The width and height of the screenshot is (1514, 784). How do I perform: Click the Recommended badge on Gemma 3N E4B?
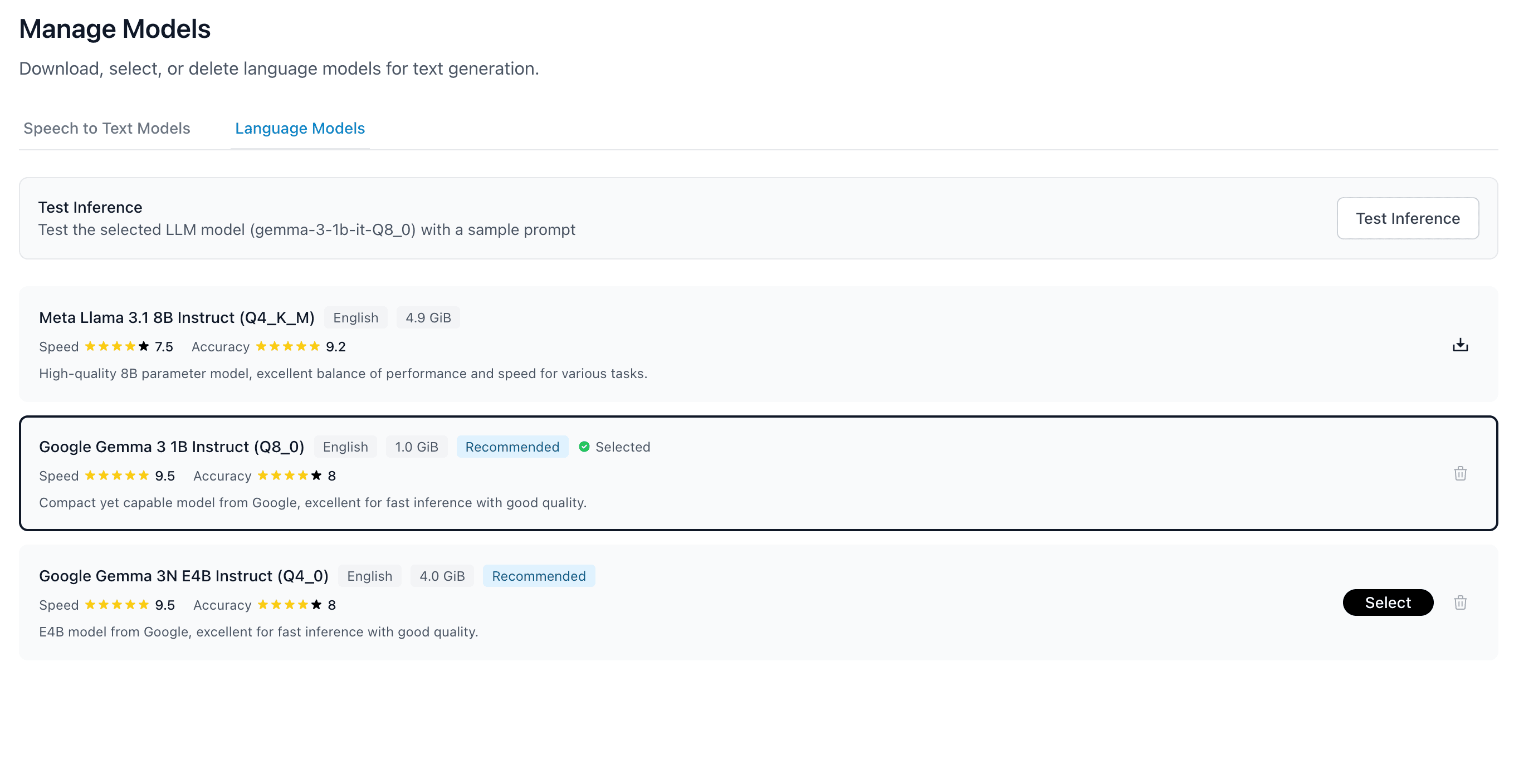click(x=538, y=576)
